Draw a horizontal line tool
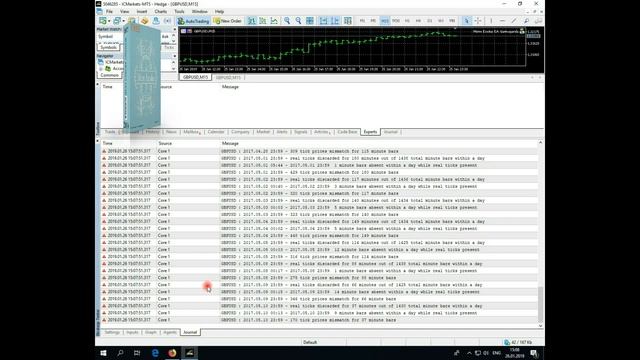 (x=502, y=21)
